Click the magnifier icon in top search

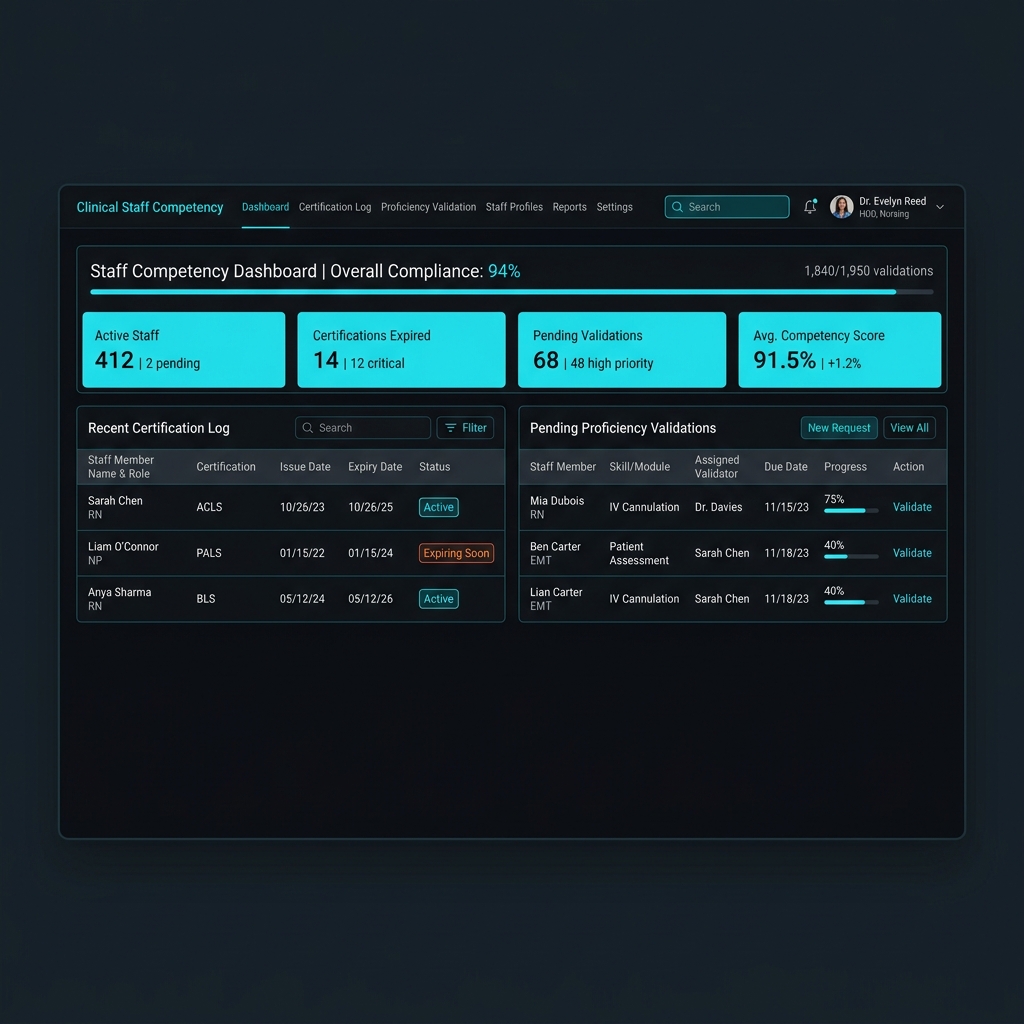coord(677,207)
